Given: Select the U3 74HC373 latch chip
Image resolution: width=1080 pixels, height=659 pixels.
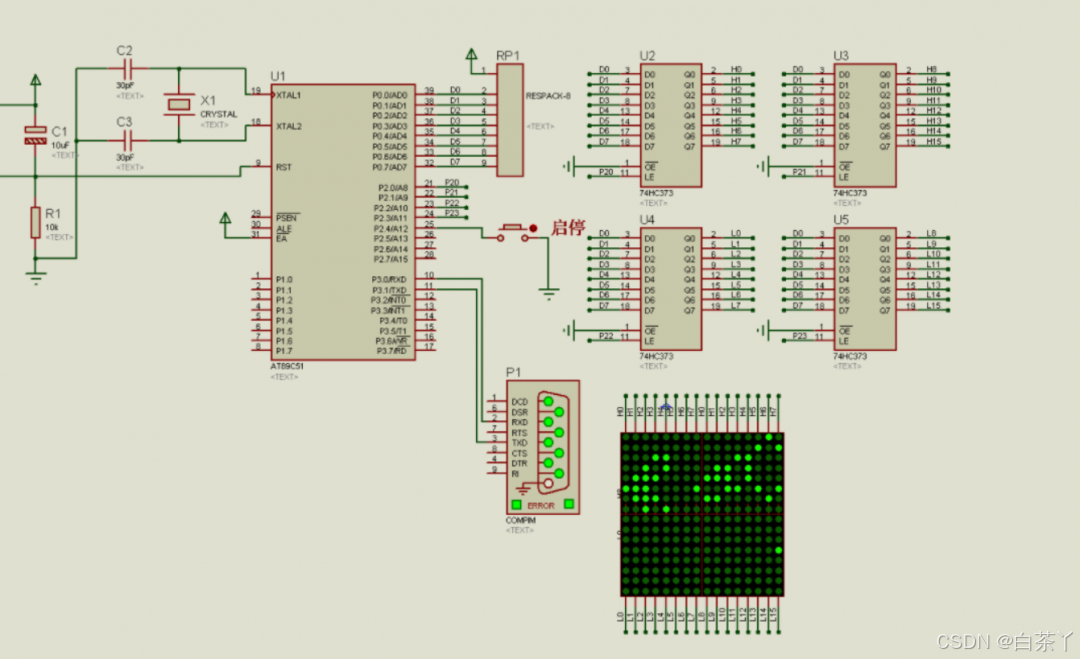Looking at the screenshot, I should pyautogui.click(x=865, y=125).
